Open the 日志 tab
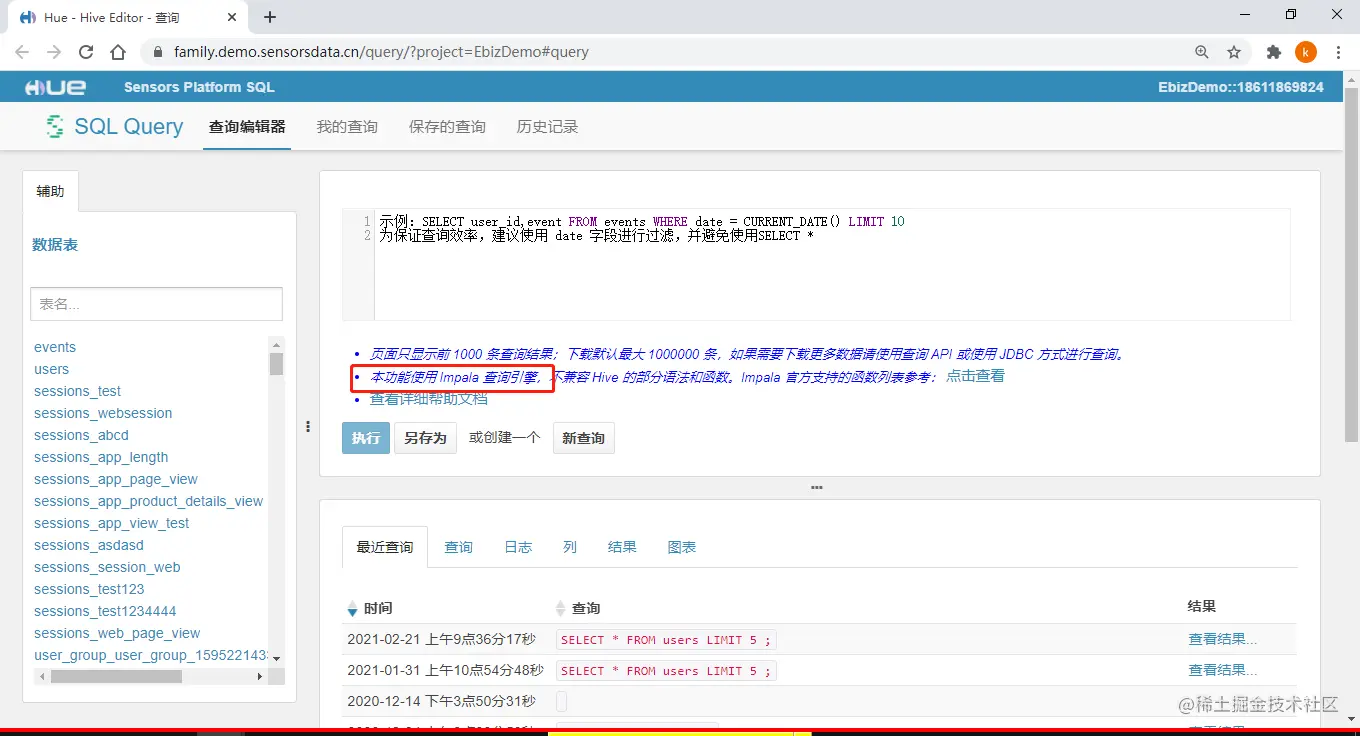The image size is (1360, 736). coord(518,547)
